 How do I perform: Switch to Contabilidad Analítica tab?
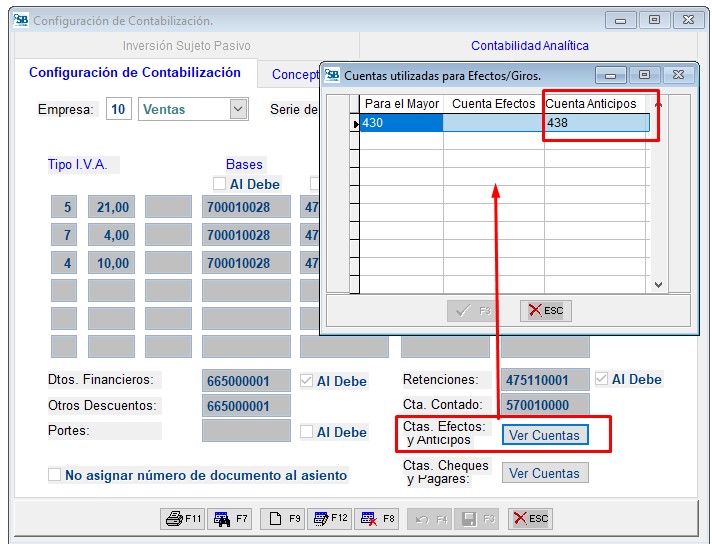pos(529,45)
